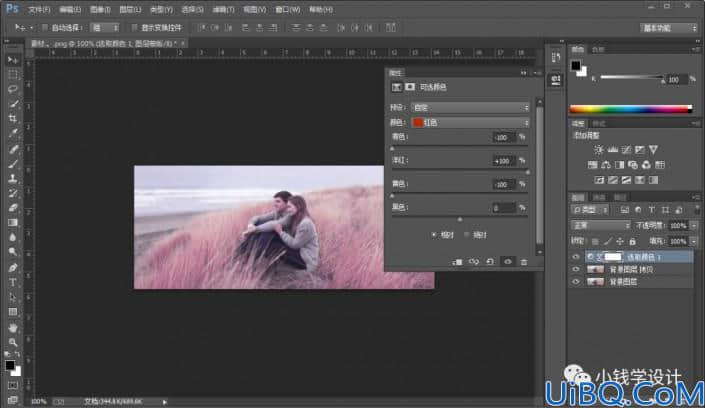Hide the 背景图层 layer
This screenshot has width=705, height=408.
pyautogui.click(x=576, y=282)
